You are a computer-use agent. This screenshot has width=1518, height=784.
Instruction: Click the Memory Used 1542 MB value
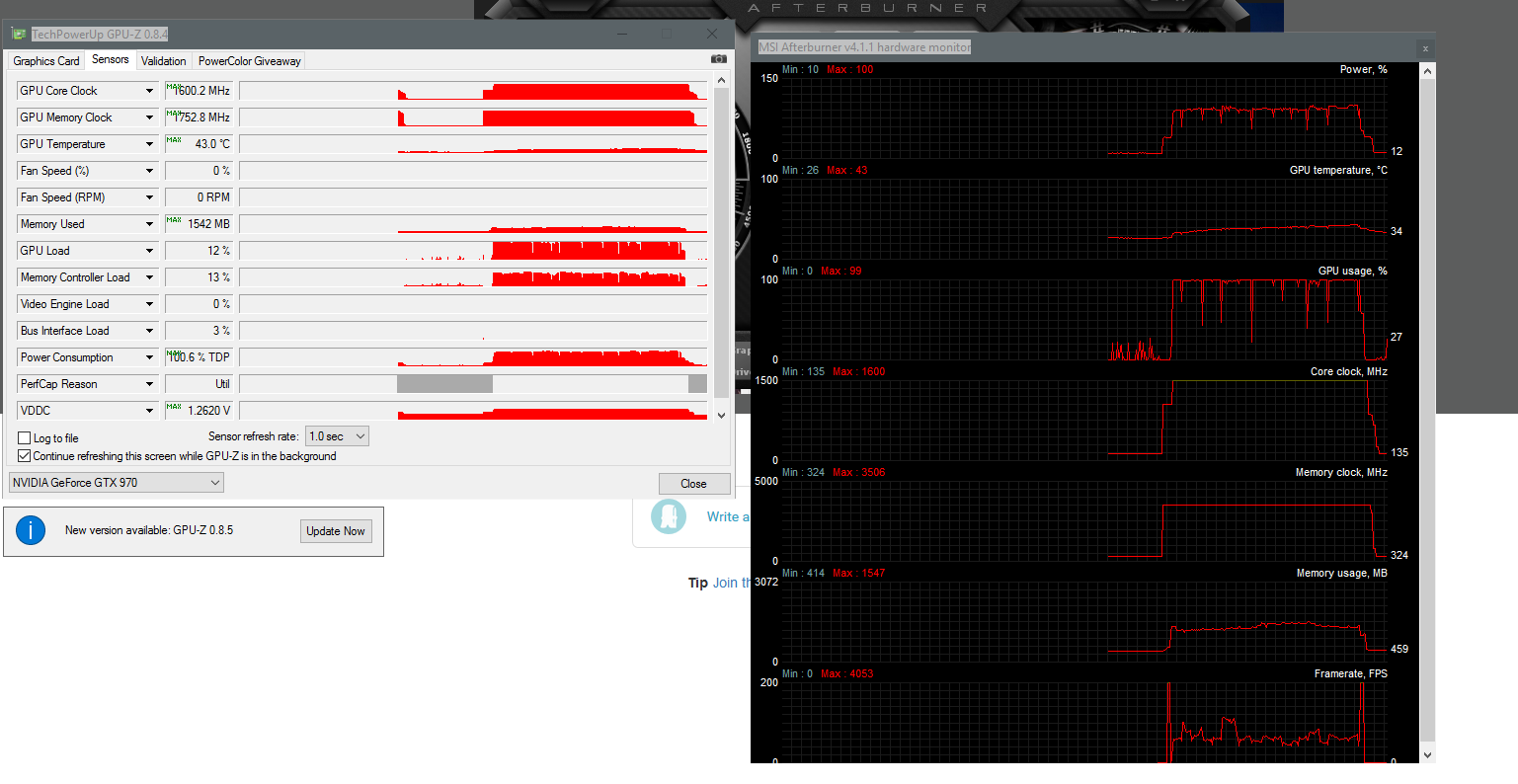tap(199, 224)
